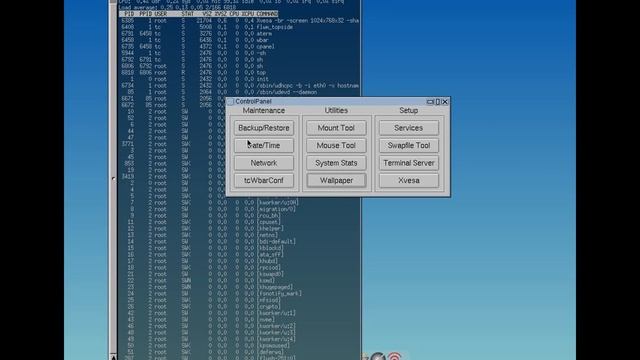Minimize the ControlPanel window

[x=430, y=102]
